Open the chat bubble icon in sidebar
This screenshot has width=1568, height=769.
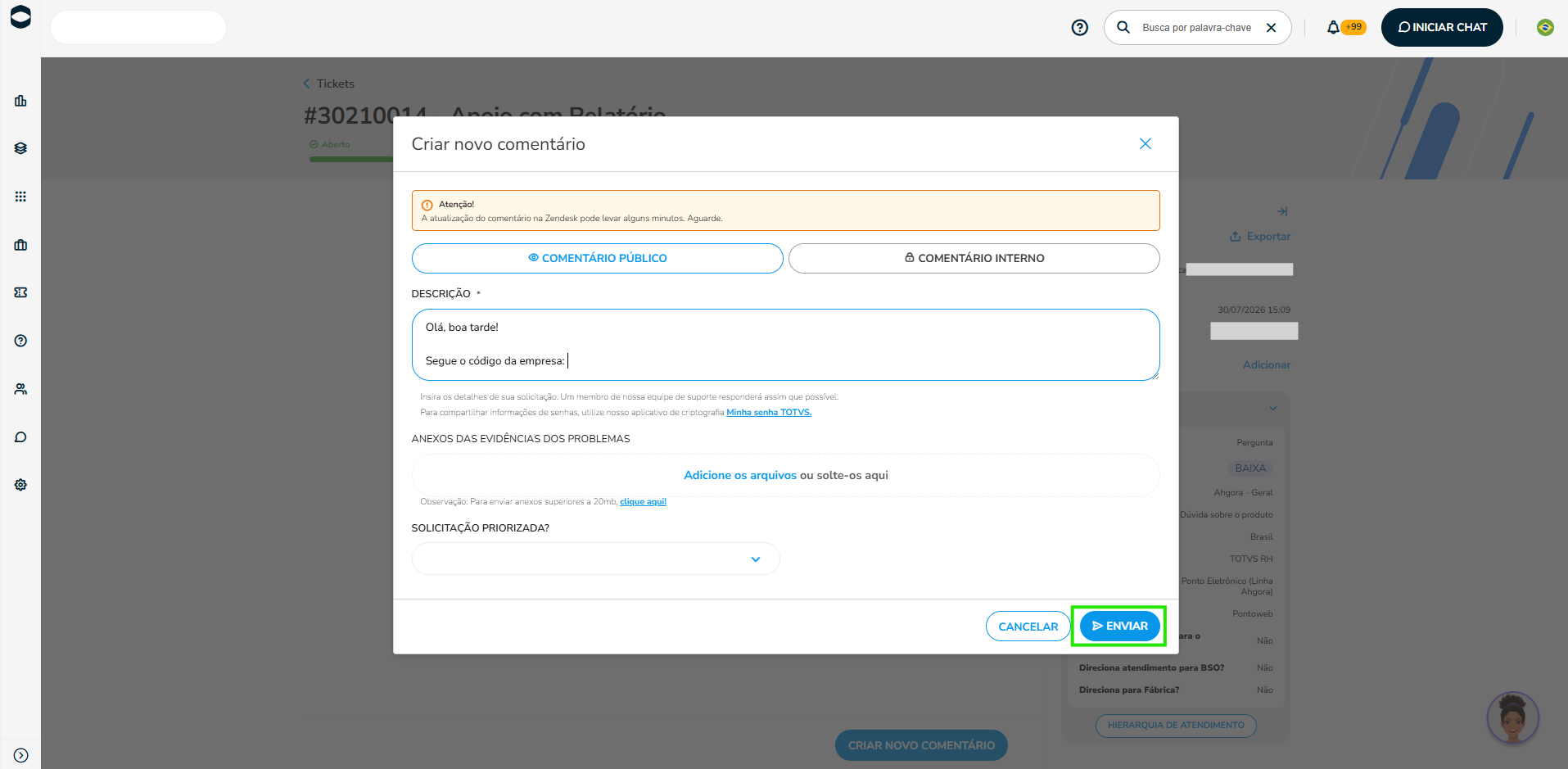click(20, 437)
